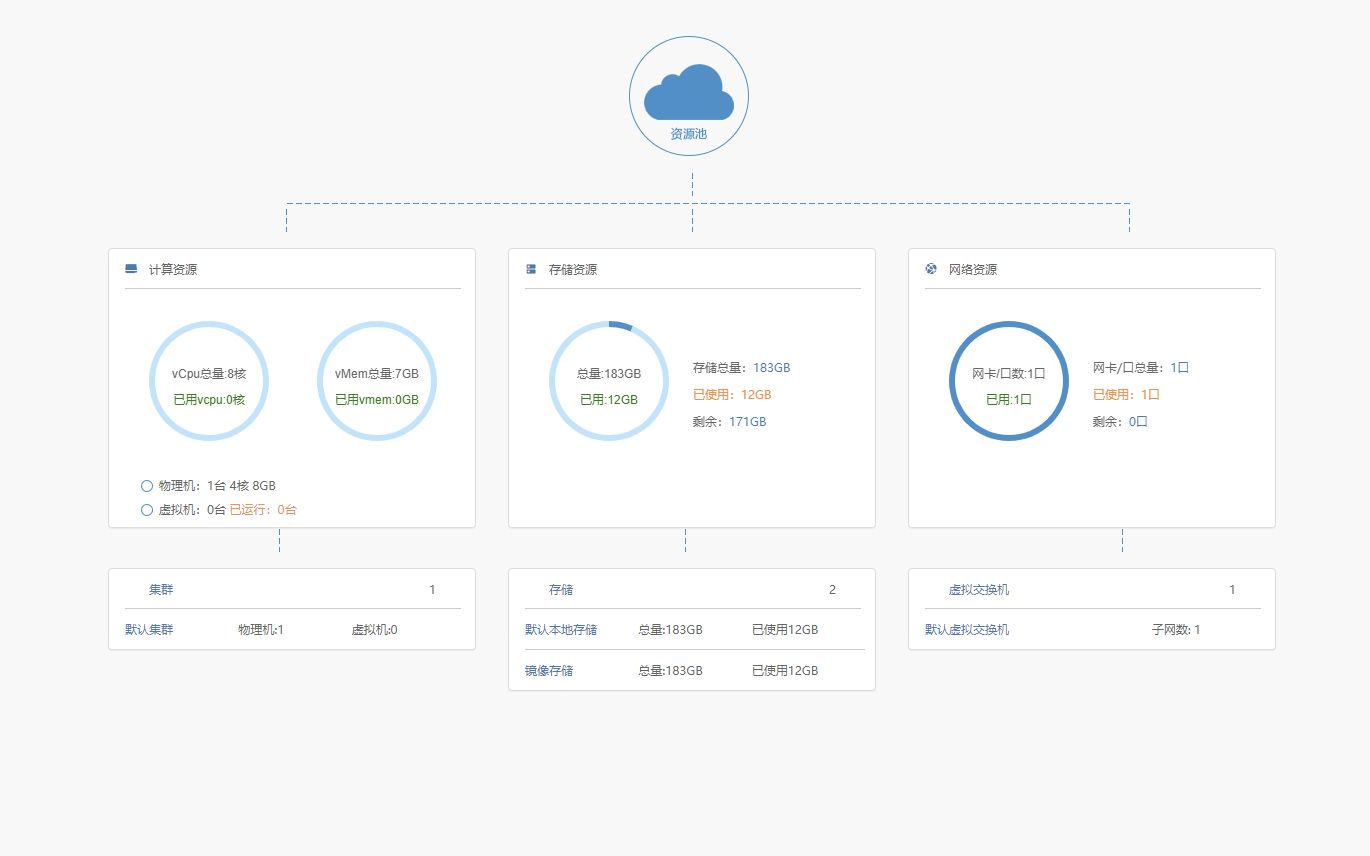
Task: Open the 默认本地存储 link
Action: pyautogui.click(x=561, y=630)
